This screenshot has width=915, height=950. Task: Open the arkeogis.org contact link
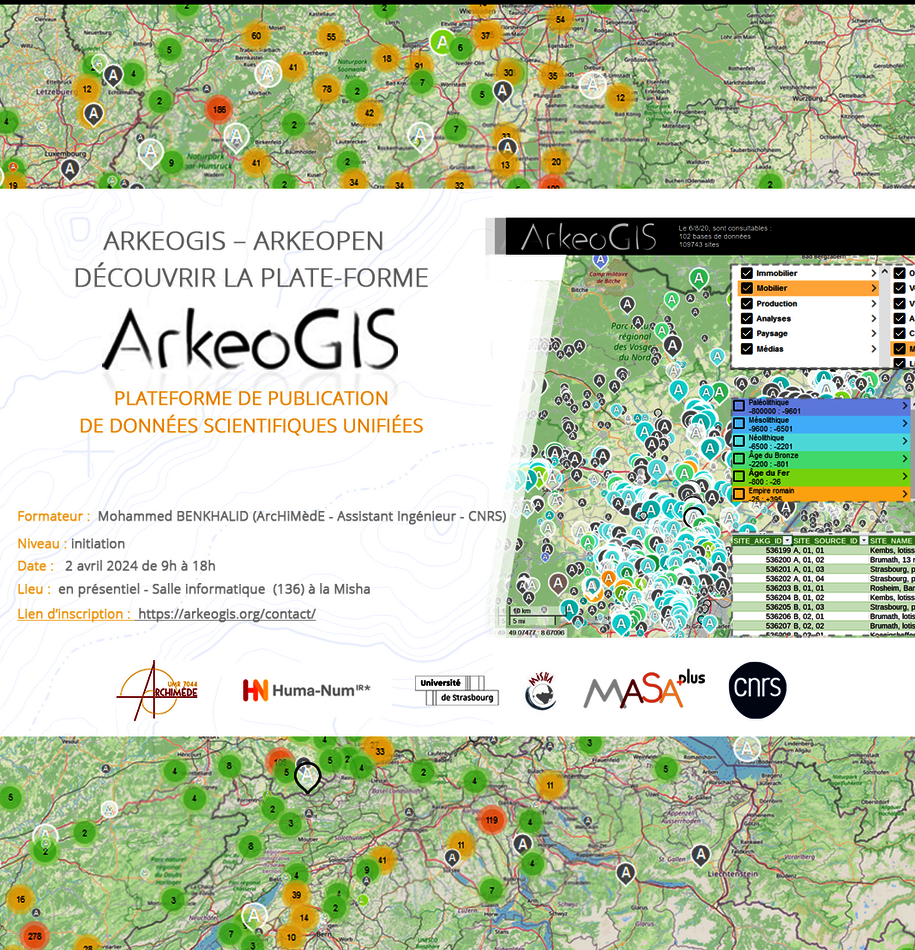pyautogui.click(x=227, y=614)
